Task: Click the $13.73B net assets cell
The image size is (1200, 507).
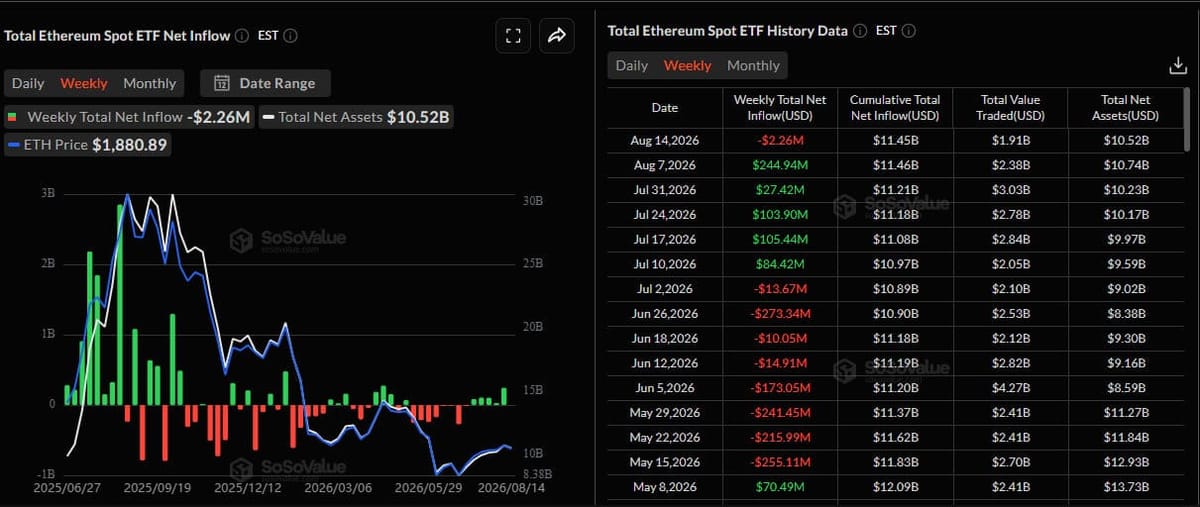Action: coord(1126,487)
